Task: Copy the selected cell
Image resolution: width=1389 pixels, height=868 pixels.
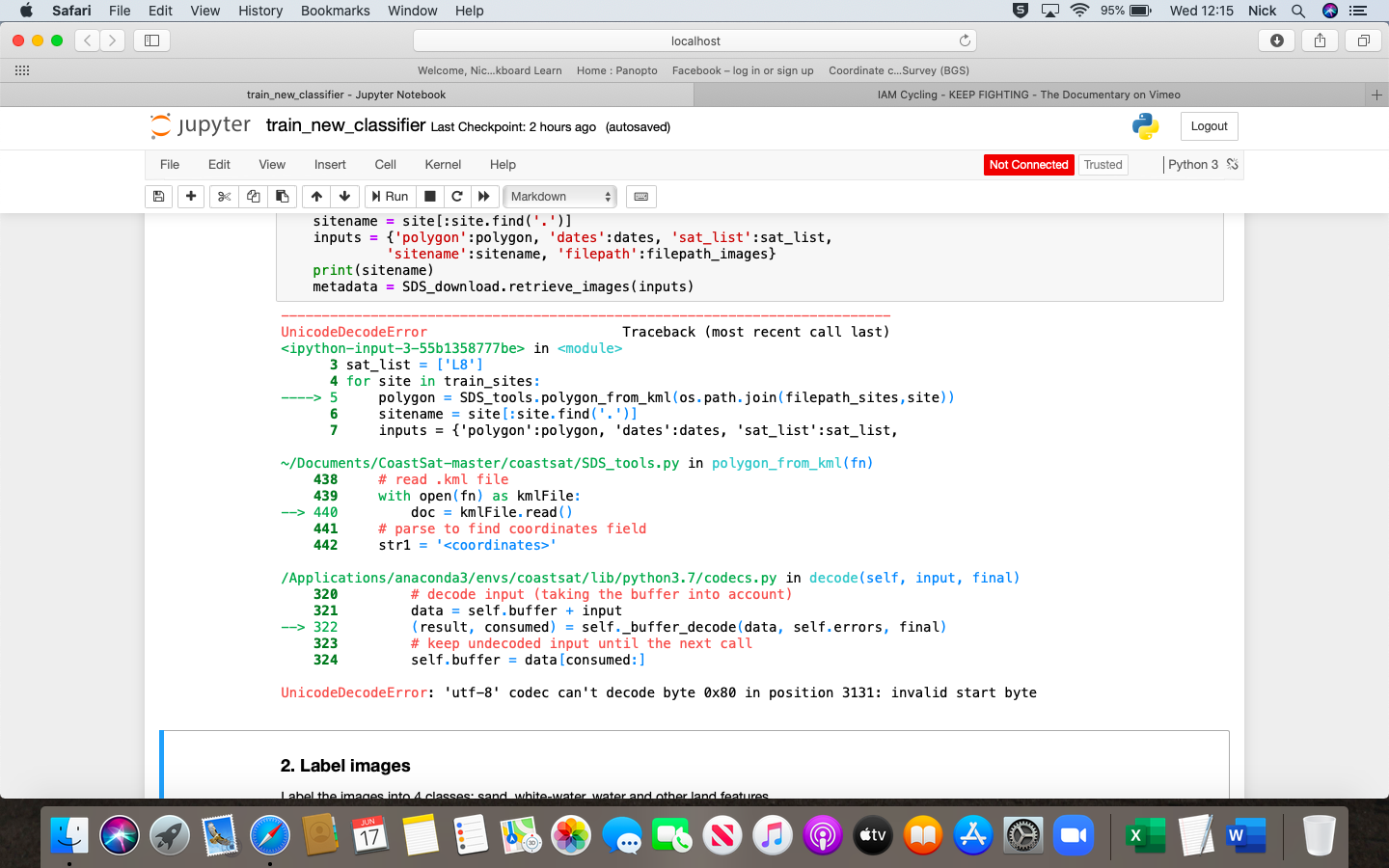Action: [x=252, y=196]
